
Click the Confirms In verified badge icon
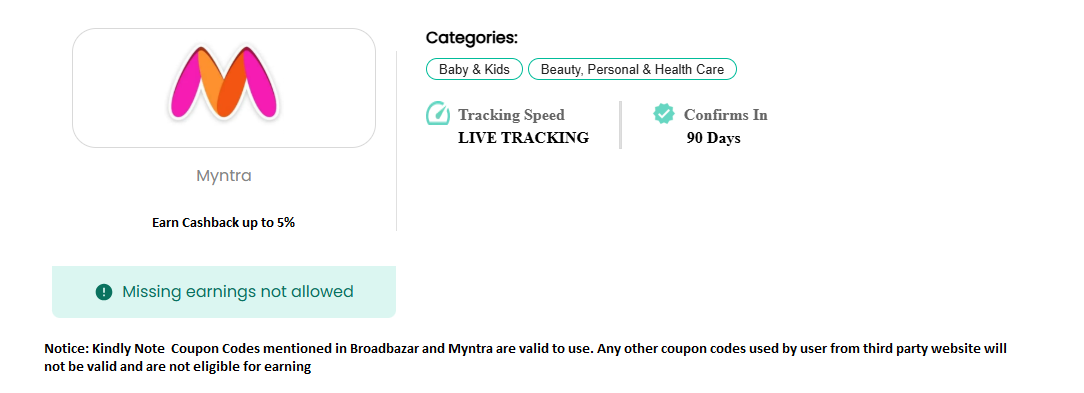664,113
